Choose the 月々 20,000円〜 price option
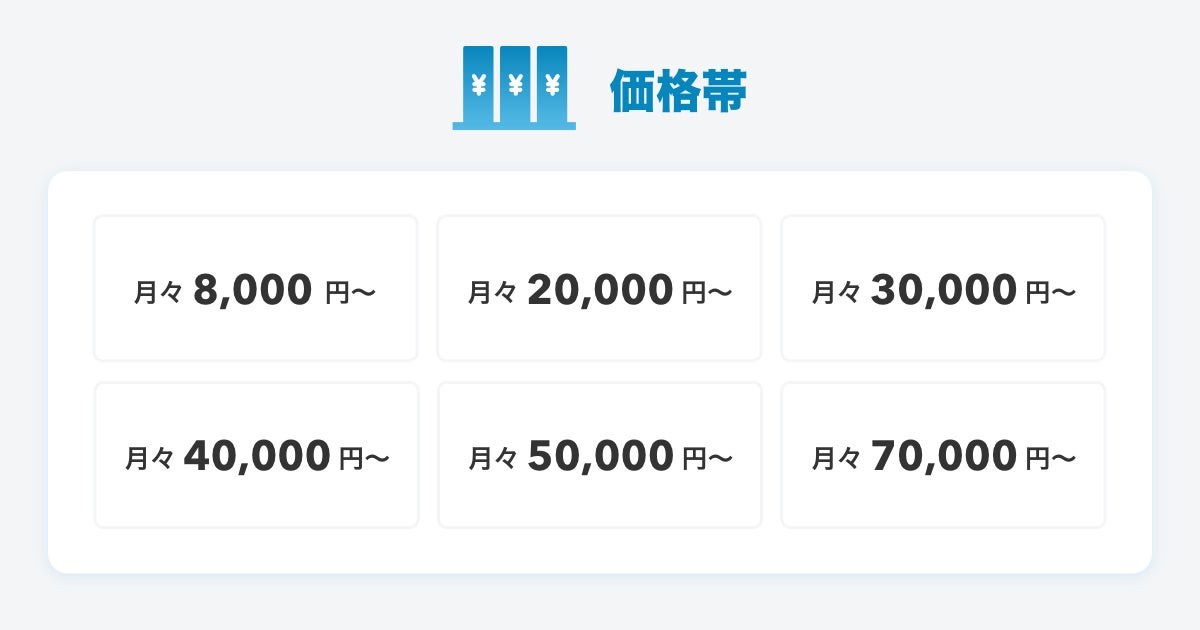The image size is (1200, 630). pyautogui.click(x=599, y=288)
